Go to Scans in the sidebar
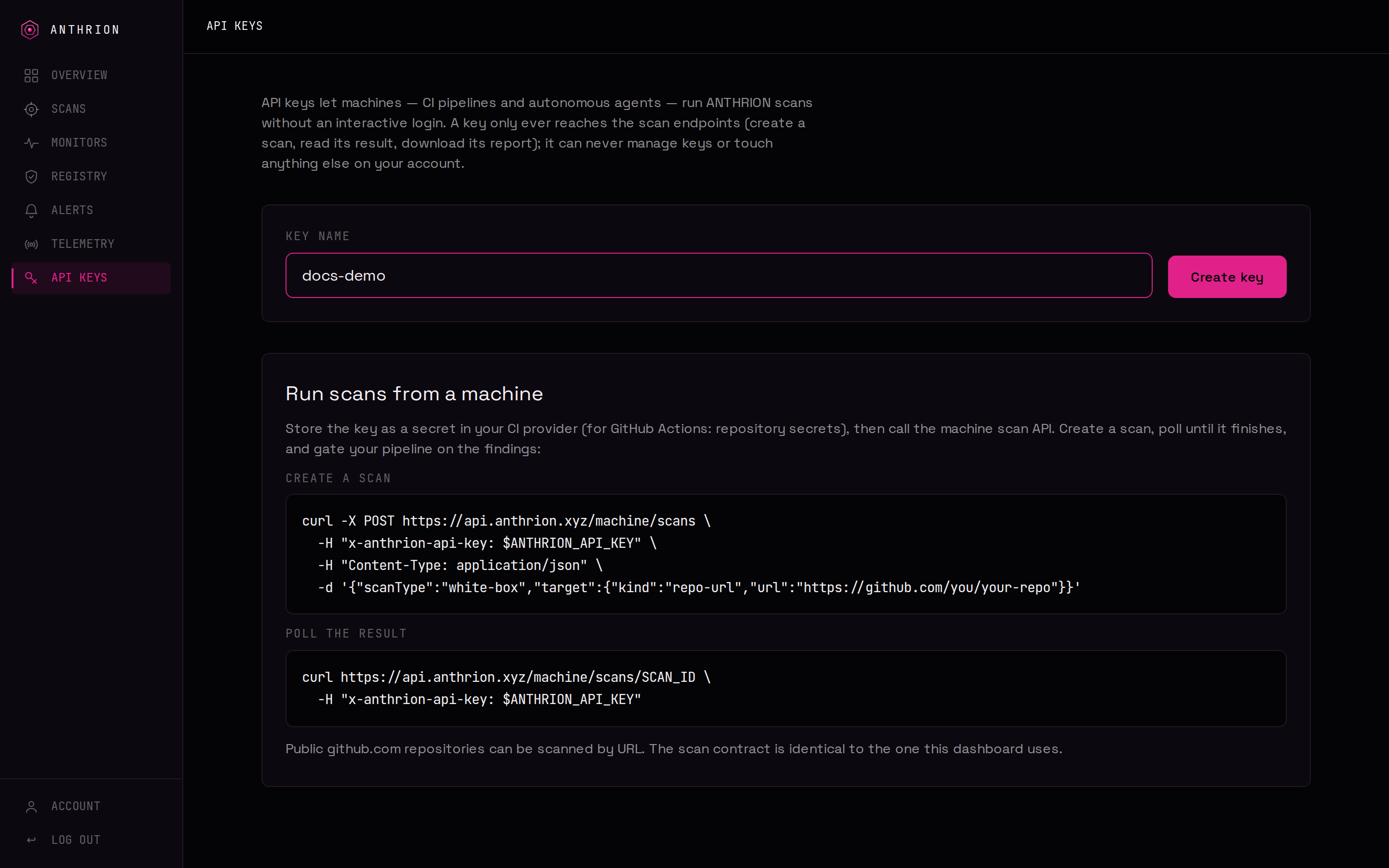This screenshot has height=868, width=1389. coord(91,109)
